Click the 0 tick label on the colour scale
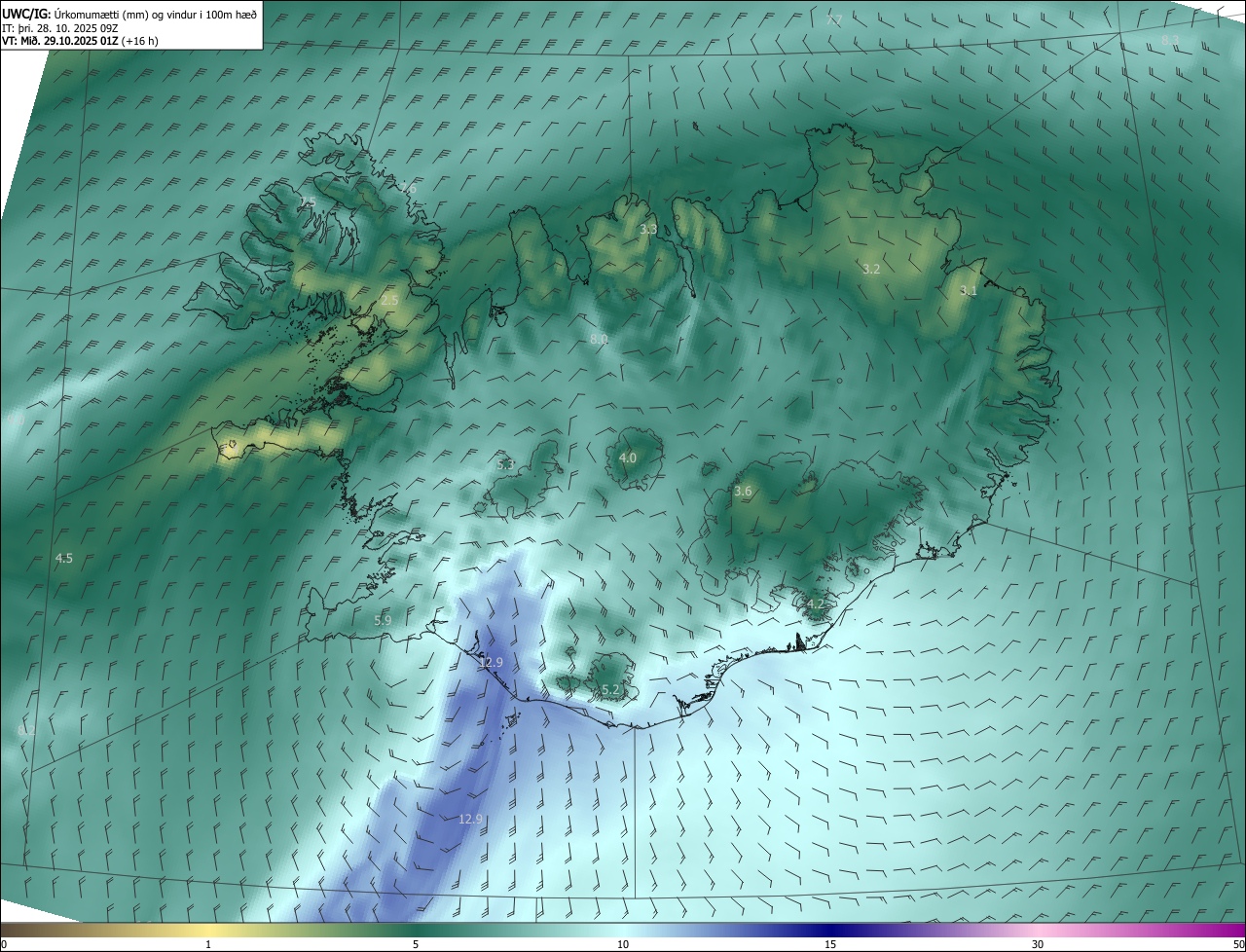The width and height of the screenshot is (1246, 952). point(4,944)
